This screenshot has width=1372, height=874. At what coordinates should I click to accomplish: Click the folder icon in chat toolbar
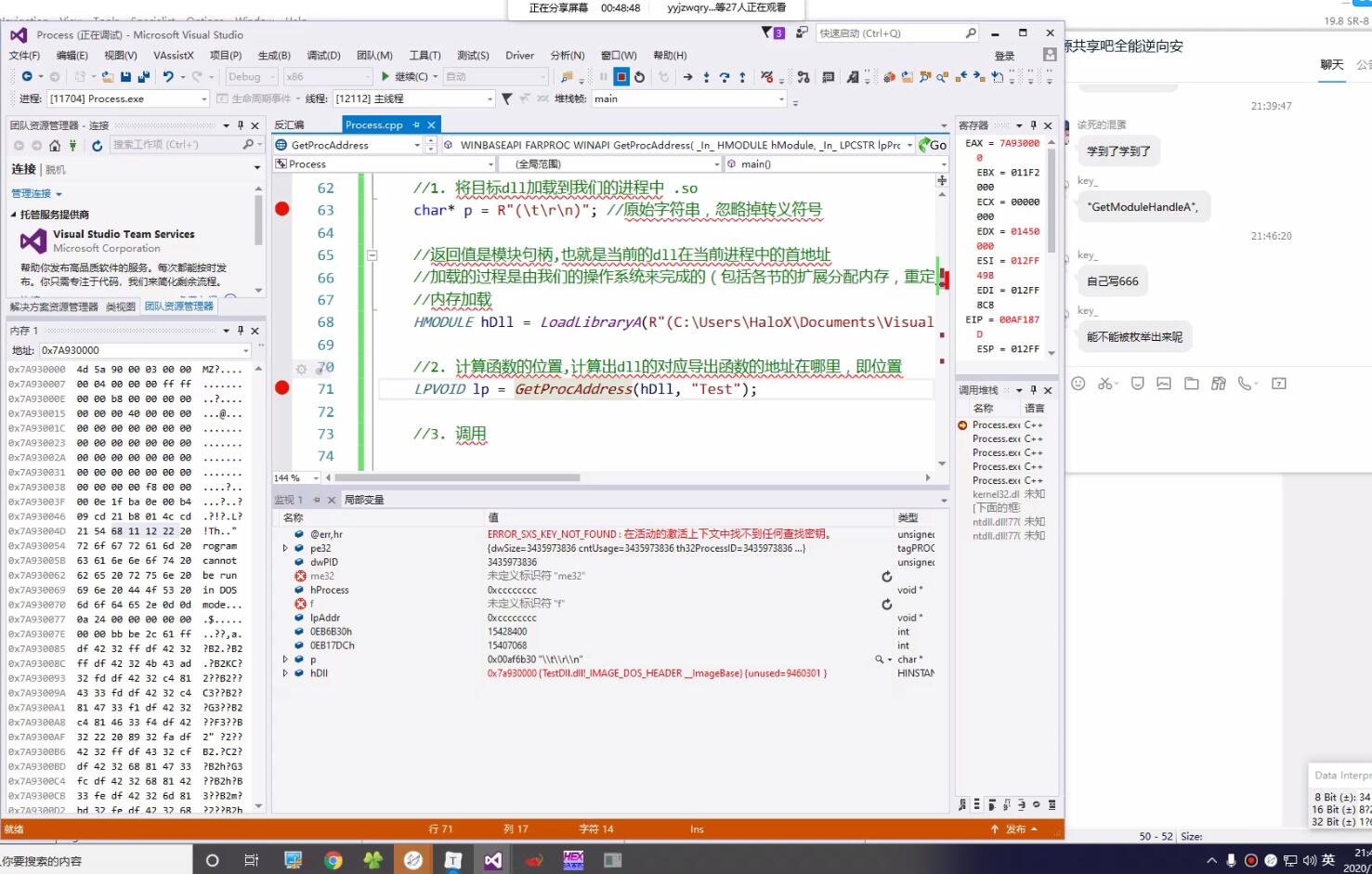1192,383
